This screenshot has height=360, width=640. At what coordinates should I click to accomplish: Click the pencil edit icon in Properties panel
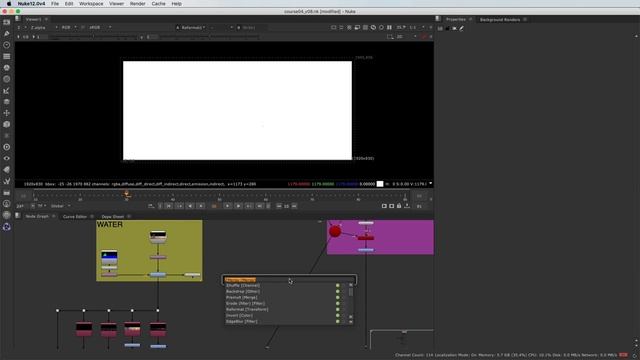462,28
